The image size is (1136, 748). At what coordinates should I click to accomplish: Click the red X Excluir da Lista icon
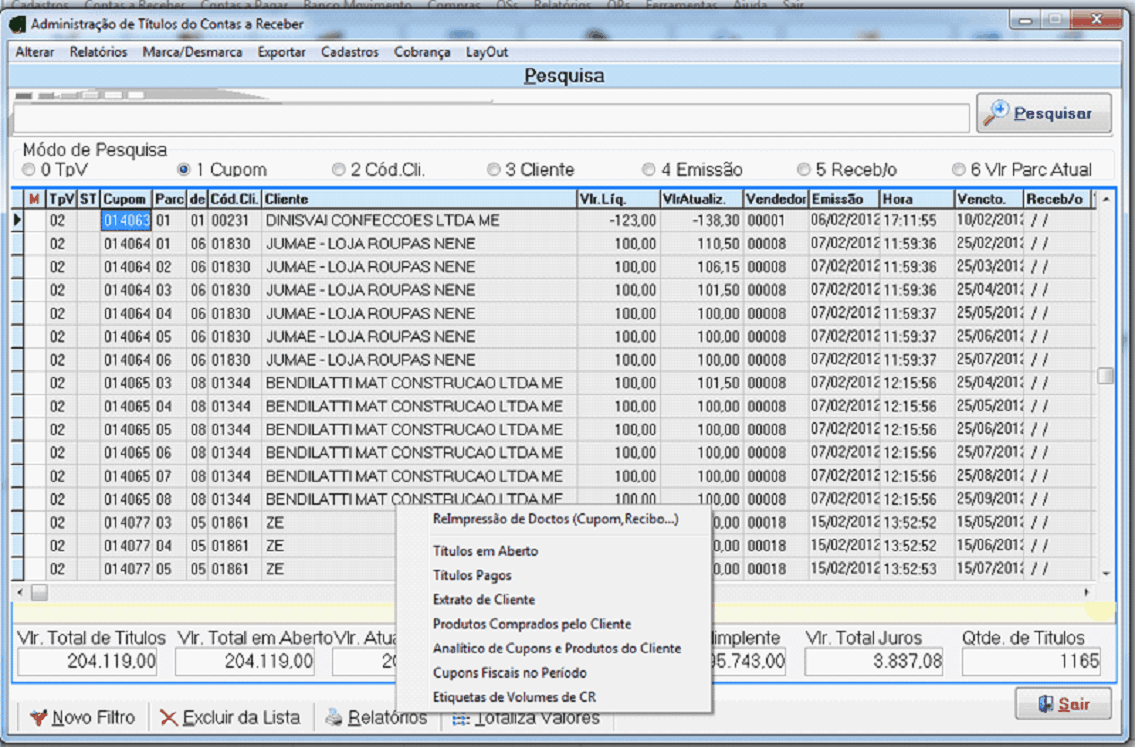pyautogui.click(x=169, y=717)
